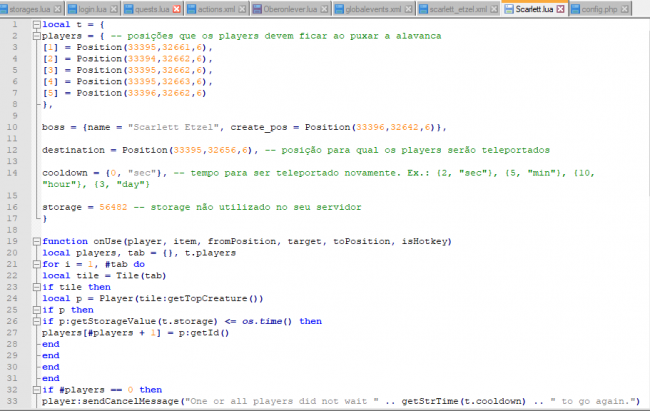Viewport: 650px width, 411px height.
Task: Click 'getTopCreature()' on line 24
Action: pos(215,299)
